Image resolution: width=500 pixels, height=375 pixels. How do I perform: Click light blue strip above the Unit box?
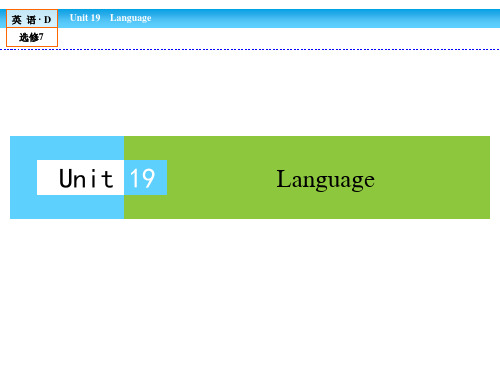67,148
